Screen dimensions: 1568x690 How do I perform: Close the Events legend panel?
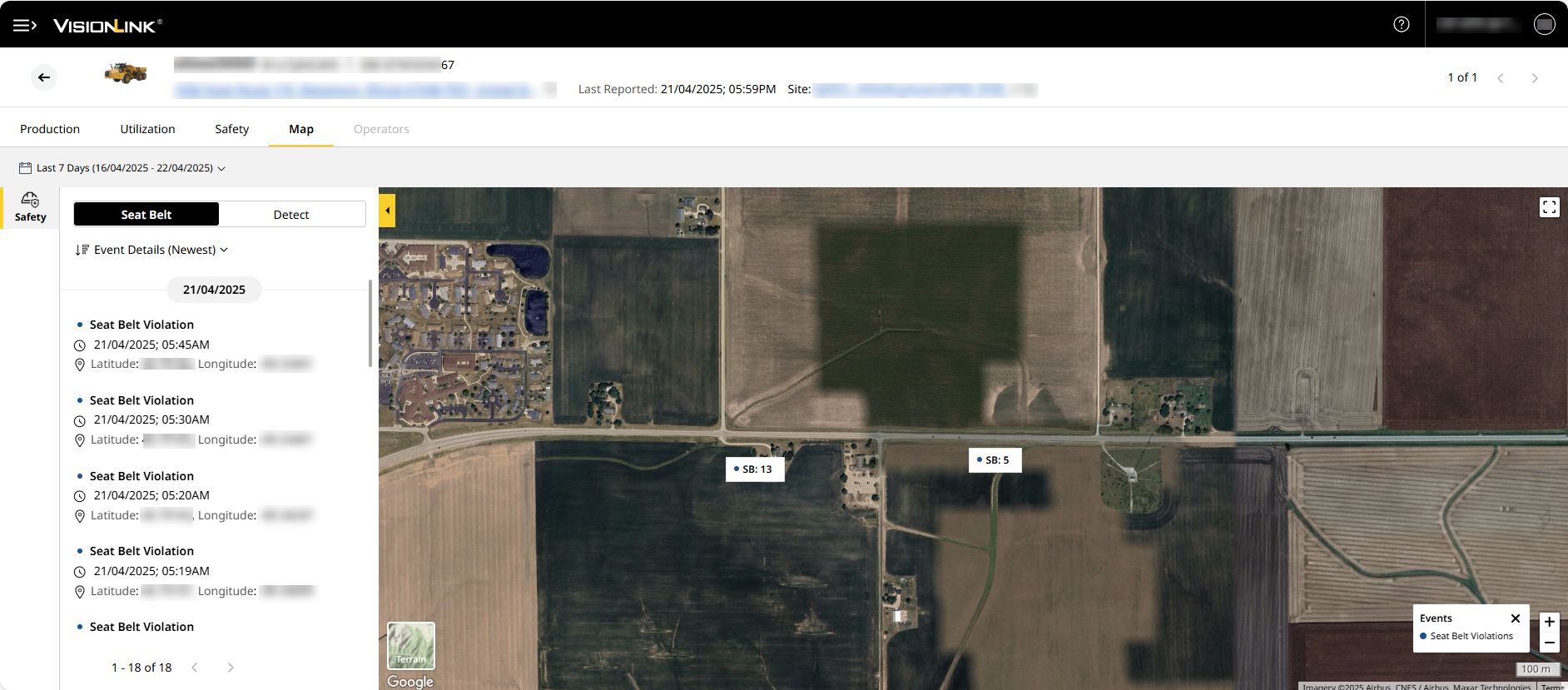coord(1516,618)
